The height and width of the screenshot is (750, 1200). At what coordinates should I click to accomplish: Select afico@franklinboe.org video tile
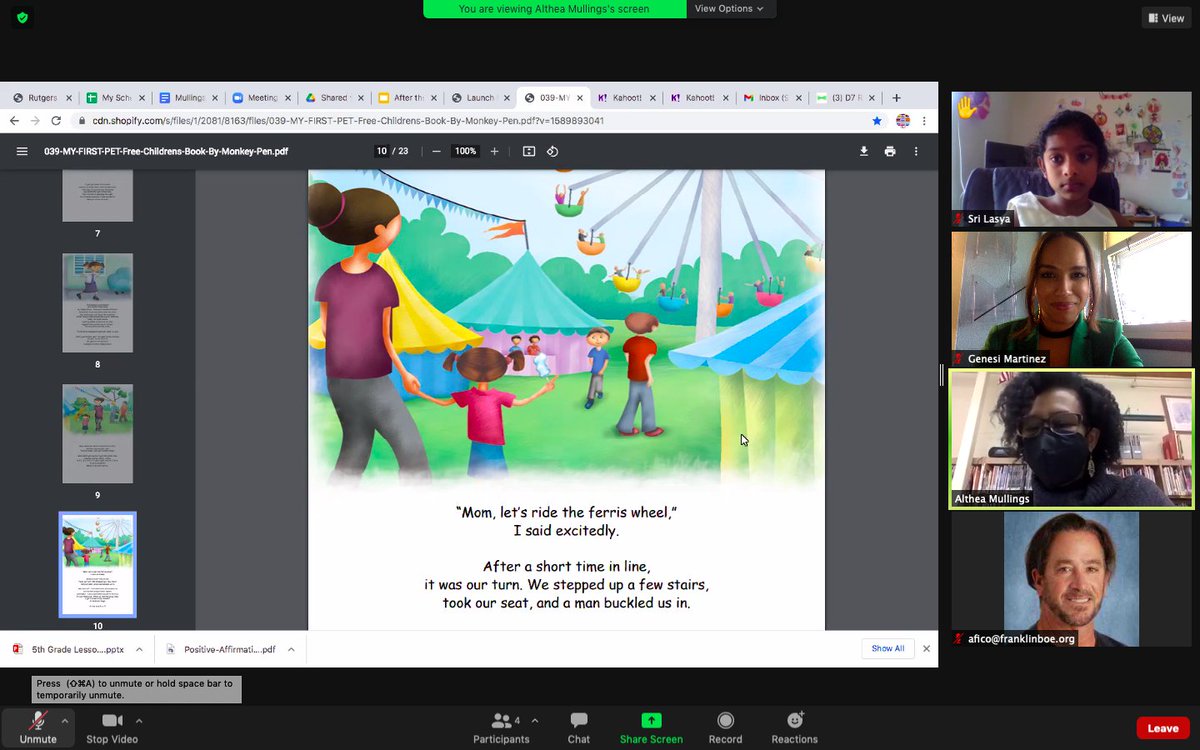1071,579
